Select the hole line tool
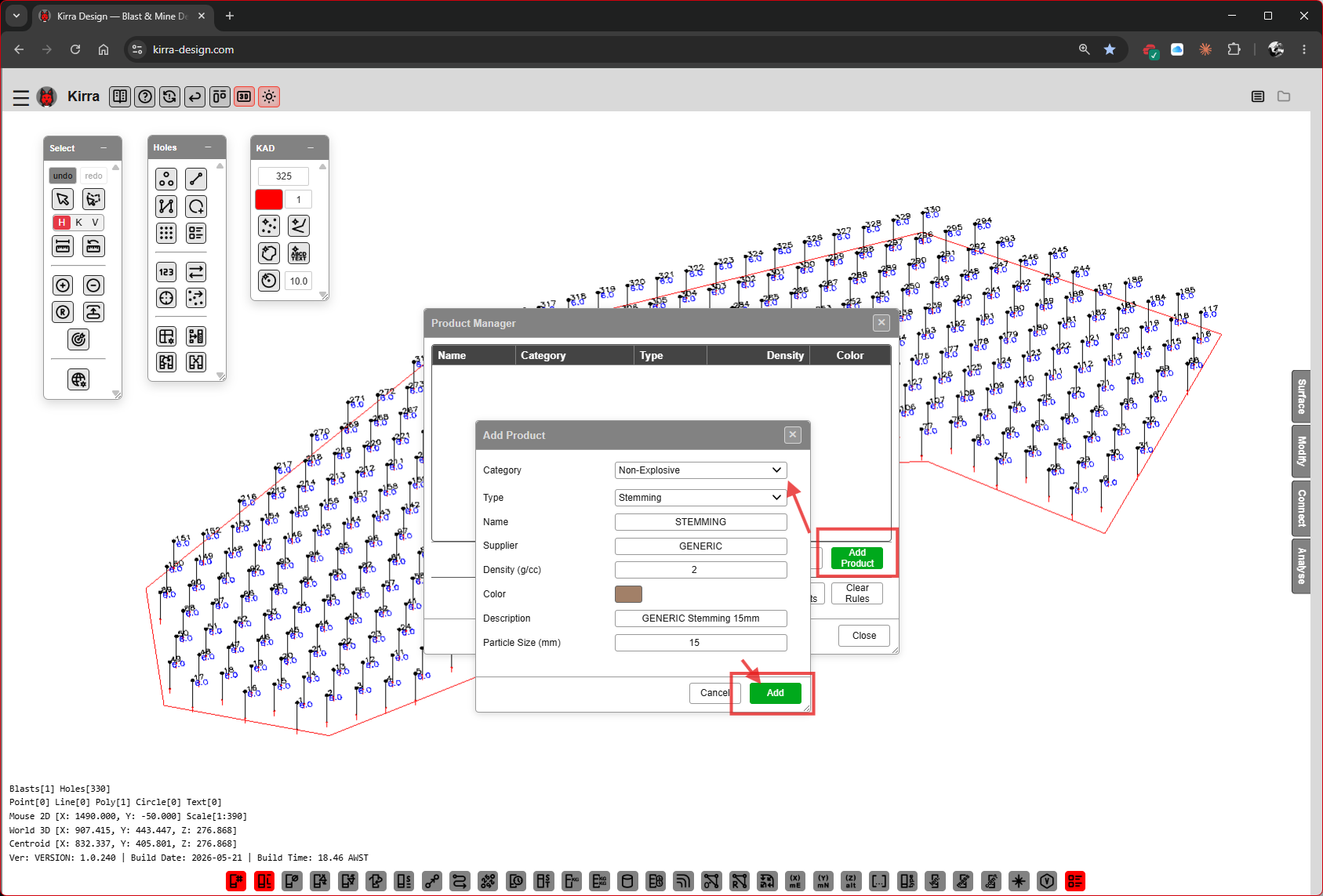Screen dimensions: 1323x896 click(x=196, y=180)
